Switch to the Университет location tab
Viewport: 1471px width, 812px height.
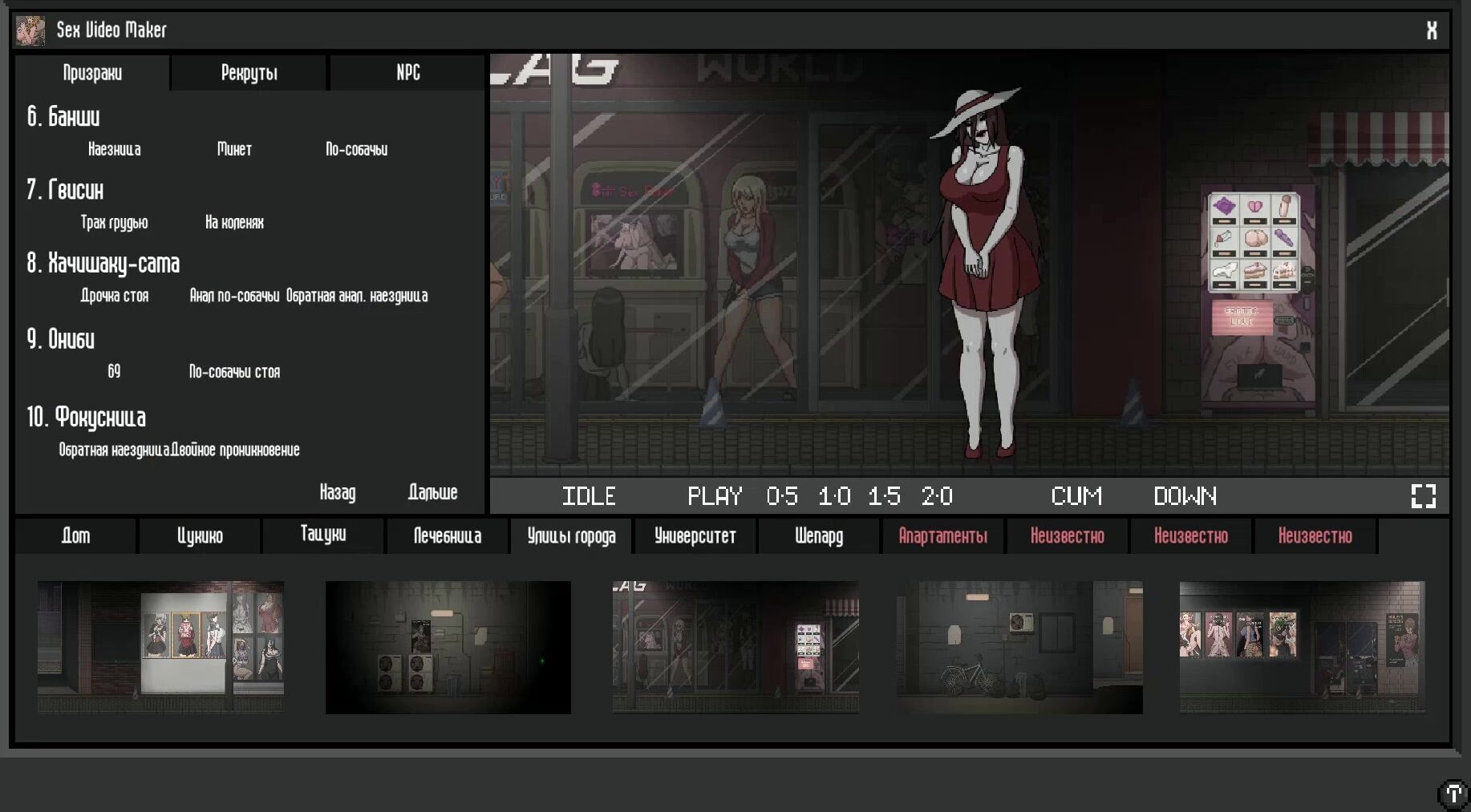click(695, 535)
